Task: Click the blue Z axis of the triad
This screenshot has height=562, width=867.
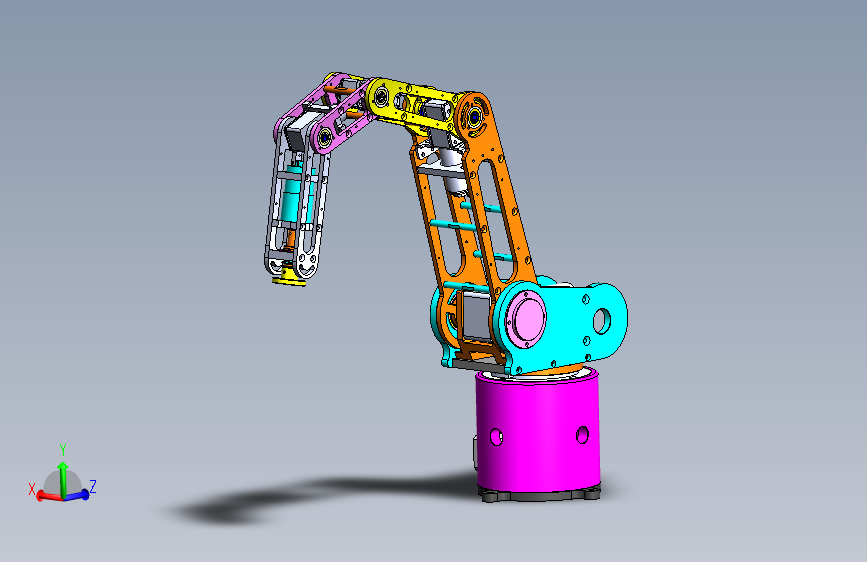Action: click(x=77, y=495)
